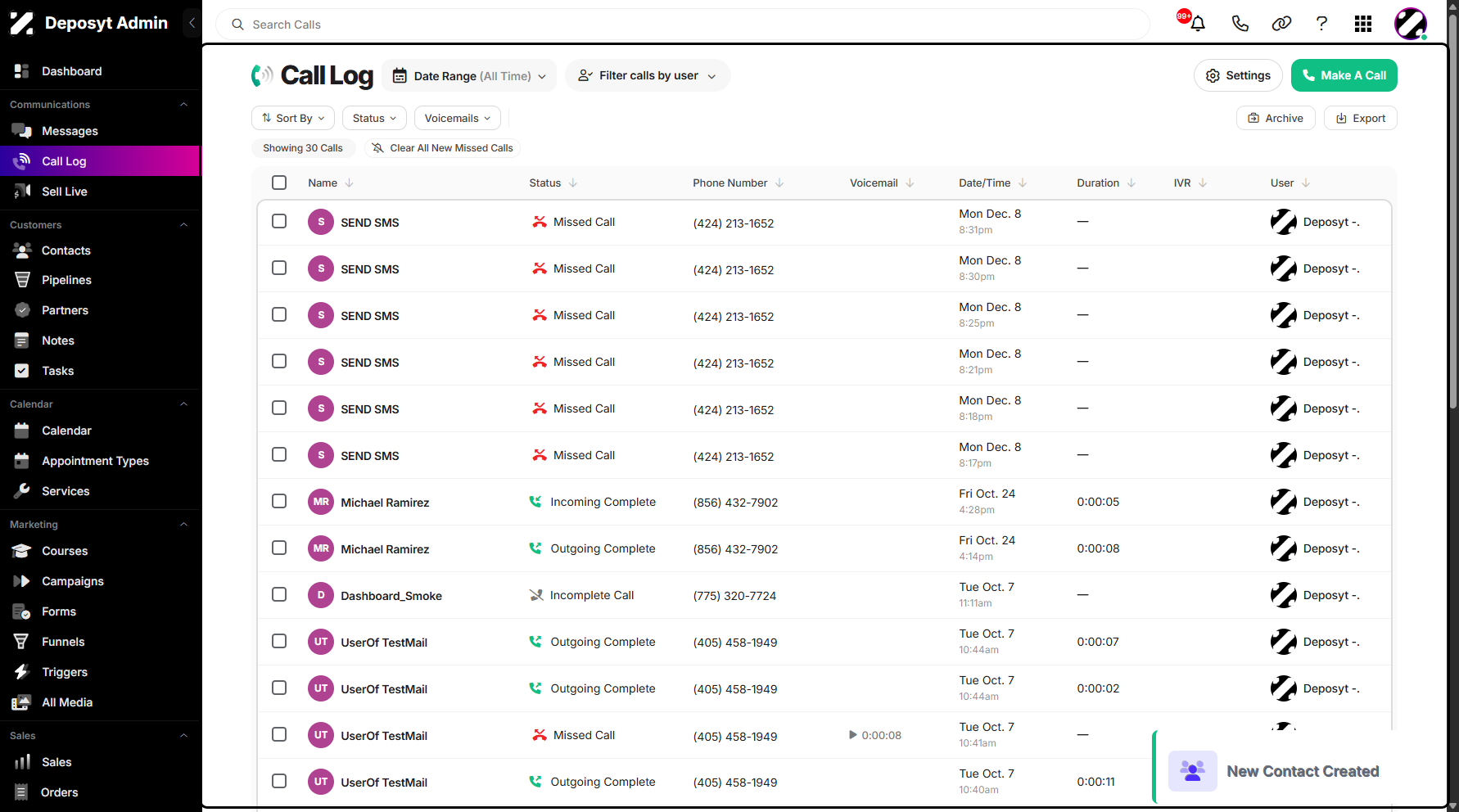Check the Dashboard_Smoke call row
Screen dimensions: 1459x812
pos(279,594)
